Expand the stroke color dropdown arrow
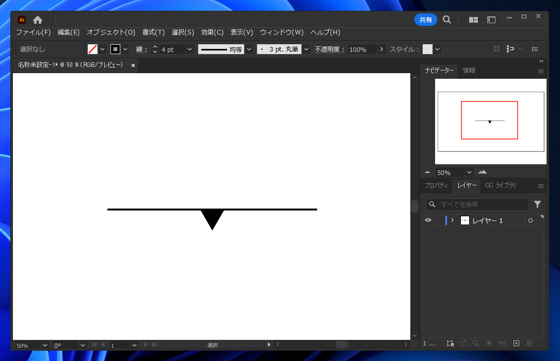 pos(125,49)
